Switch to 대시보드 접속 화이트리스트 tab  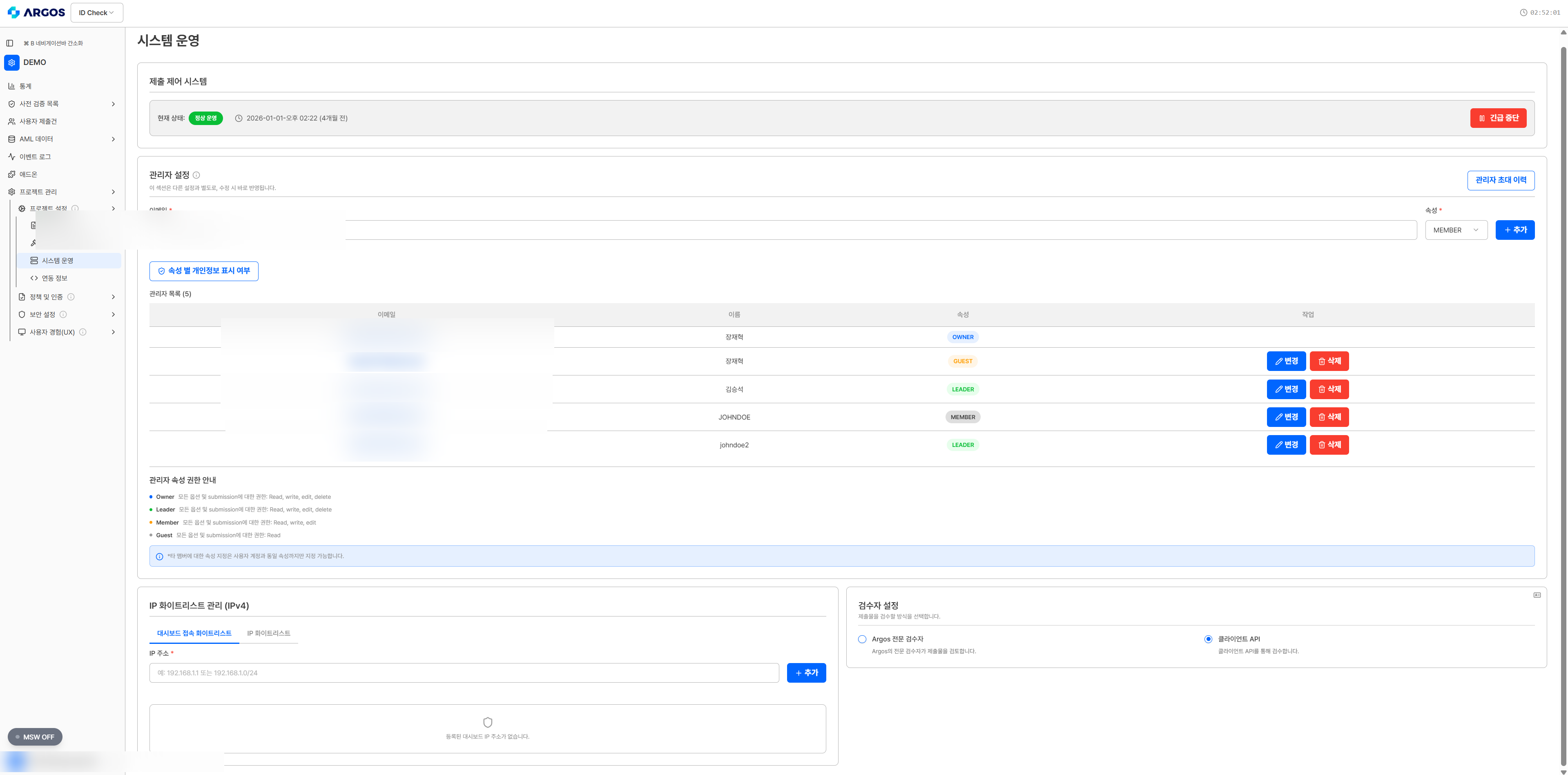coord(194,633)
